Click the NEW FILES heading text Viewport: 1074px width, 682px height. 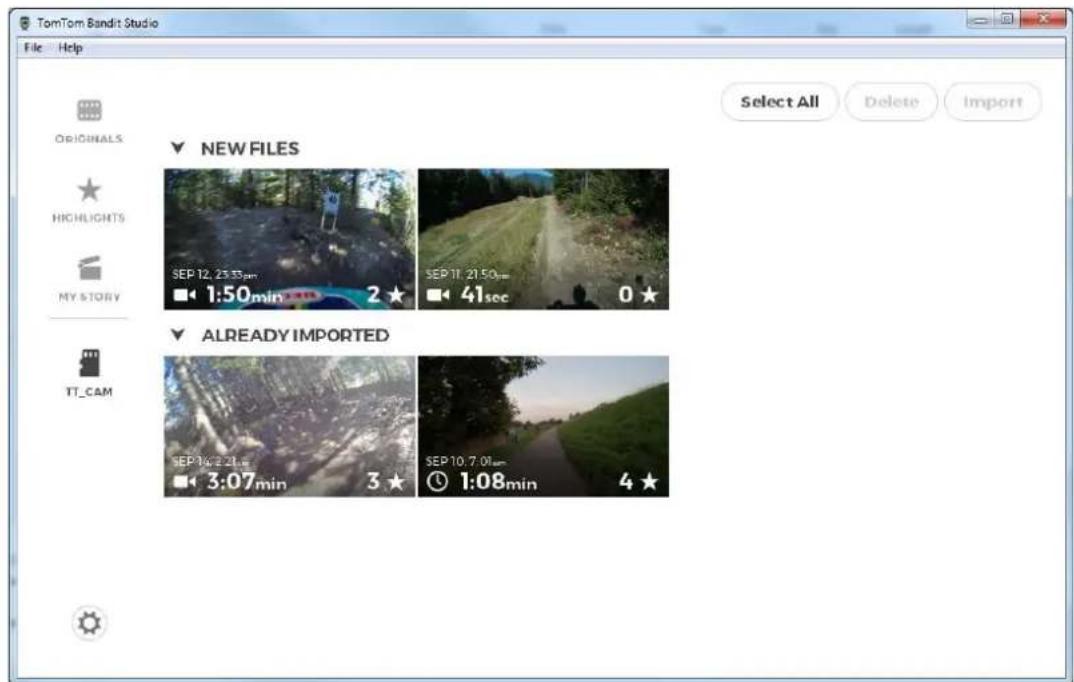tap(250, 149)
